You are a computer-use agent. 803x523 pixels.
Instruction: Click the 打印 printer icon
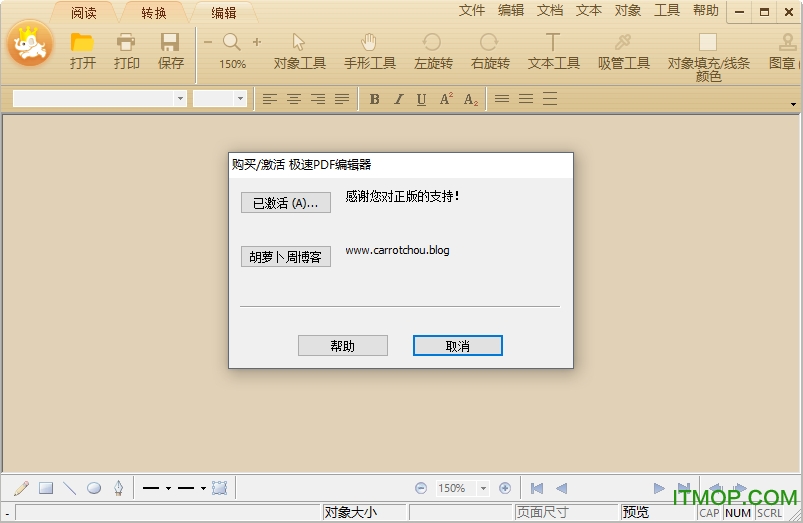(126, 50)
